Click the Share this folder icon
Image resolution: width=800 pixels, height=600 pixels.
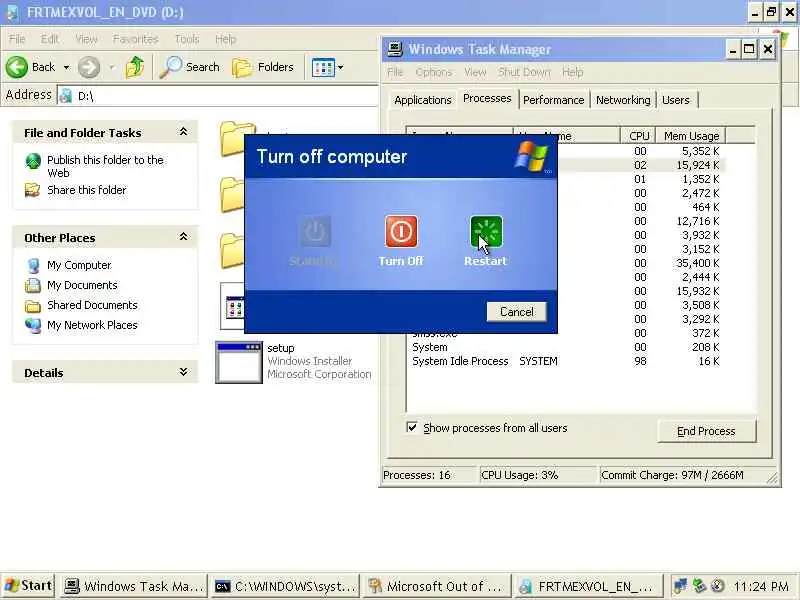(x=33, y=190)
